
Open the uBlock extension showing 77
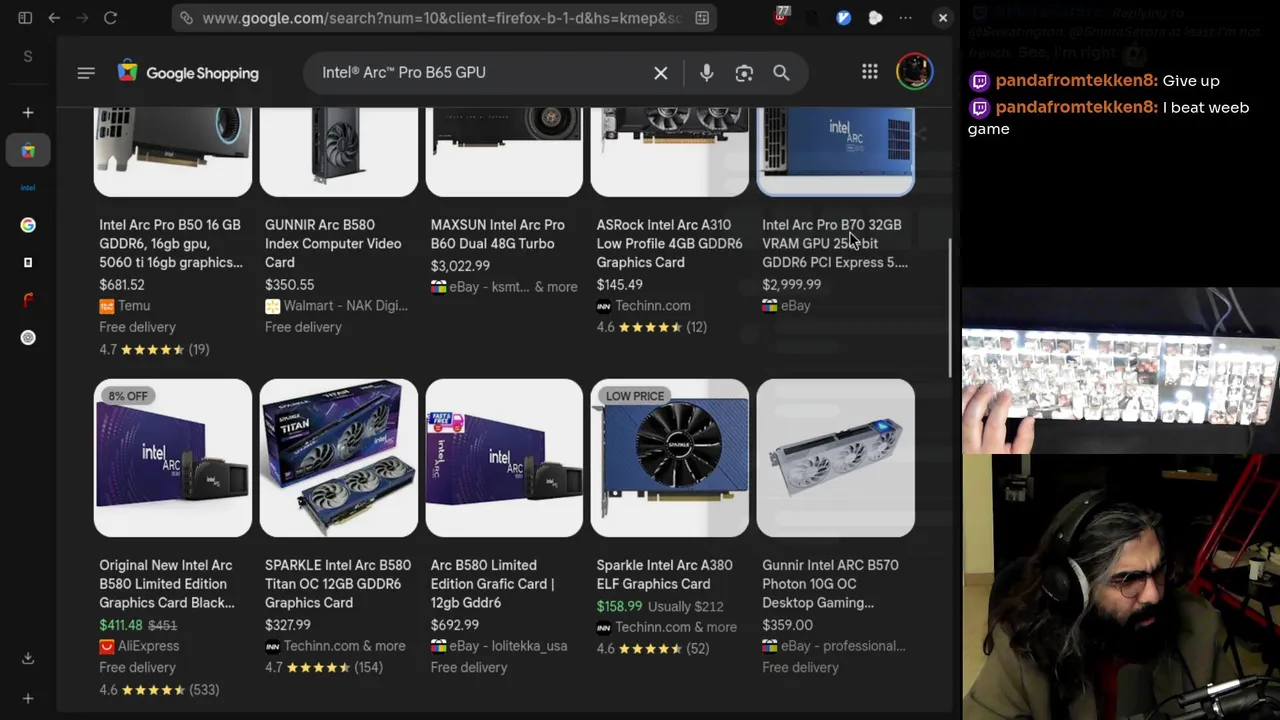781,16
